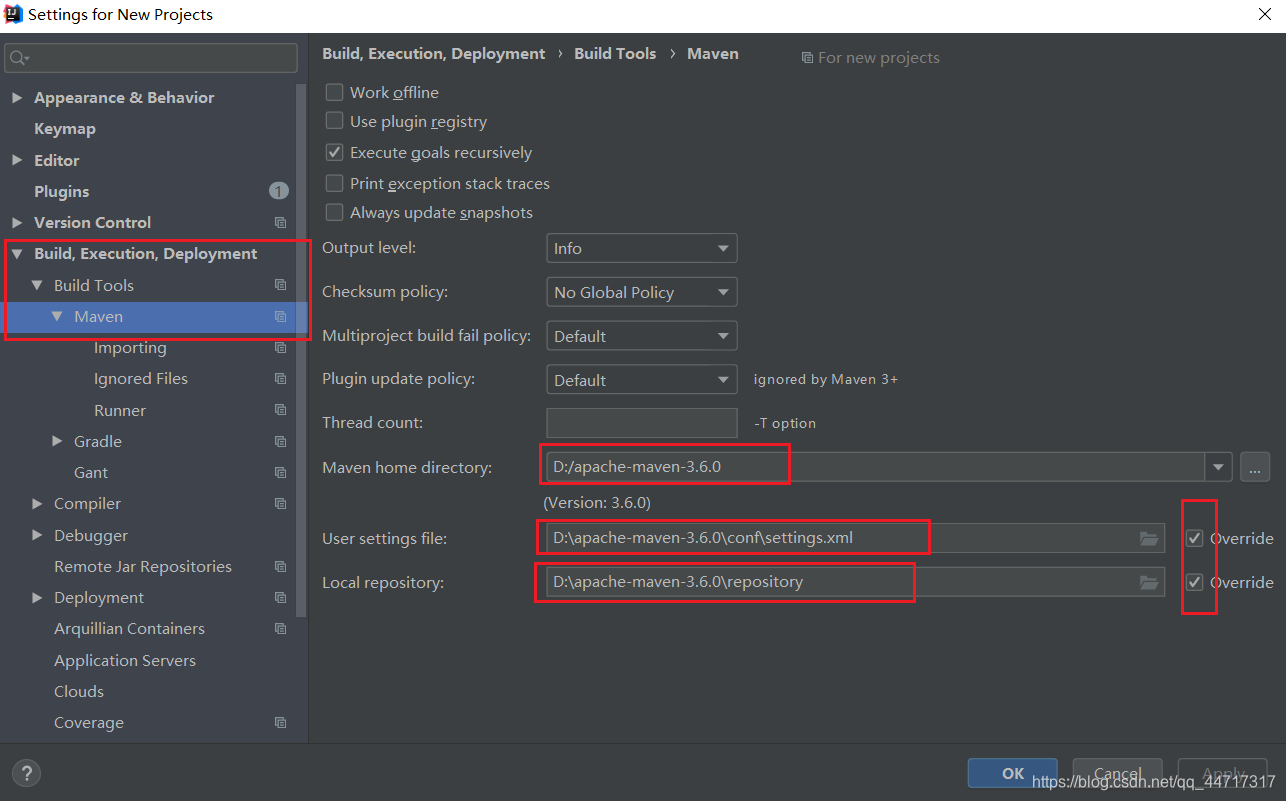Enable Always update snapshots checkbox
This screenshot has height=801, width=1286.
[335, 213]
